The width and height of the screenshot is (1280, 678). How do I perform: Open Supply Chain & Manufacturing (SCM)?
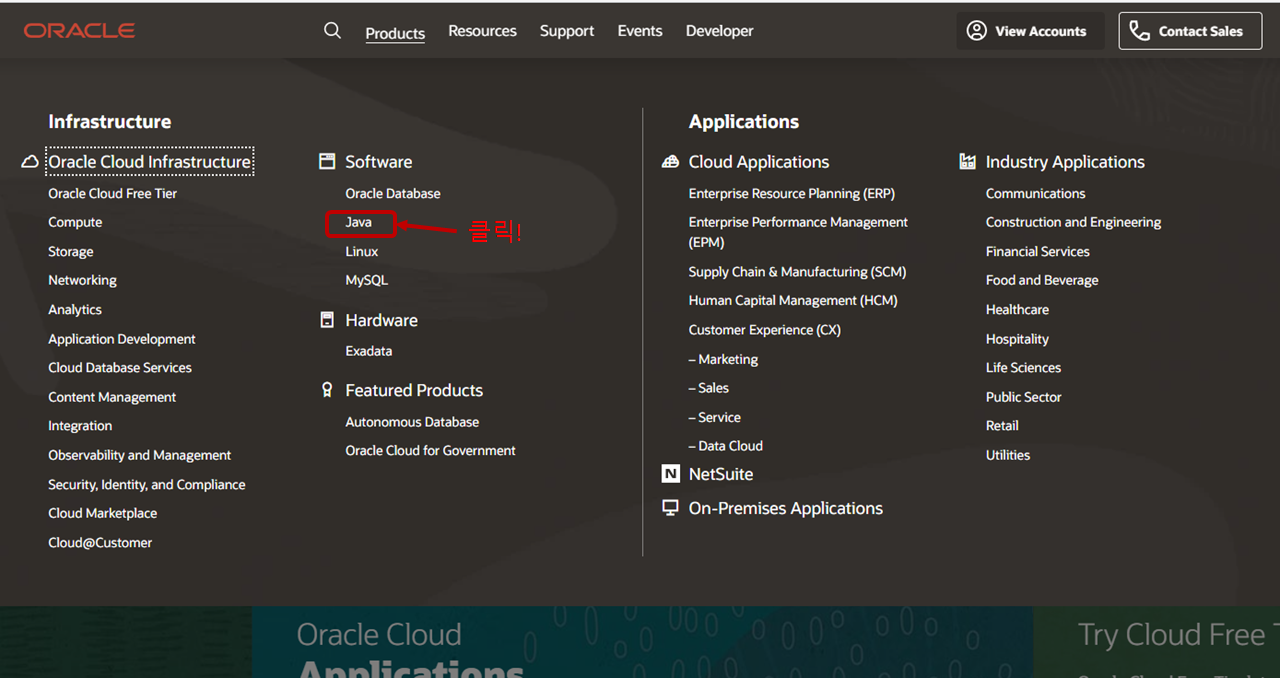point(797,272)
